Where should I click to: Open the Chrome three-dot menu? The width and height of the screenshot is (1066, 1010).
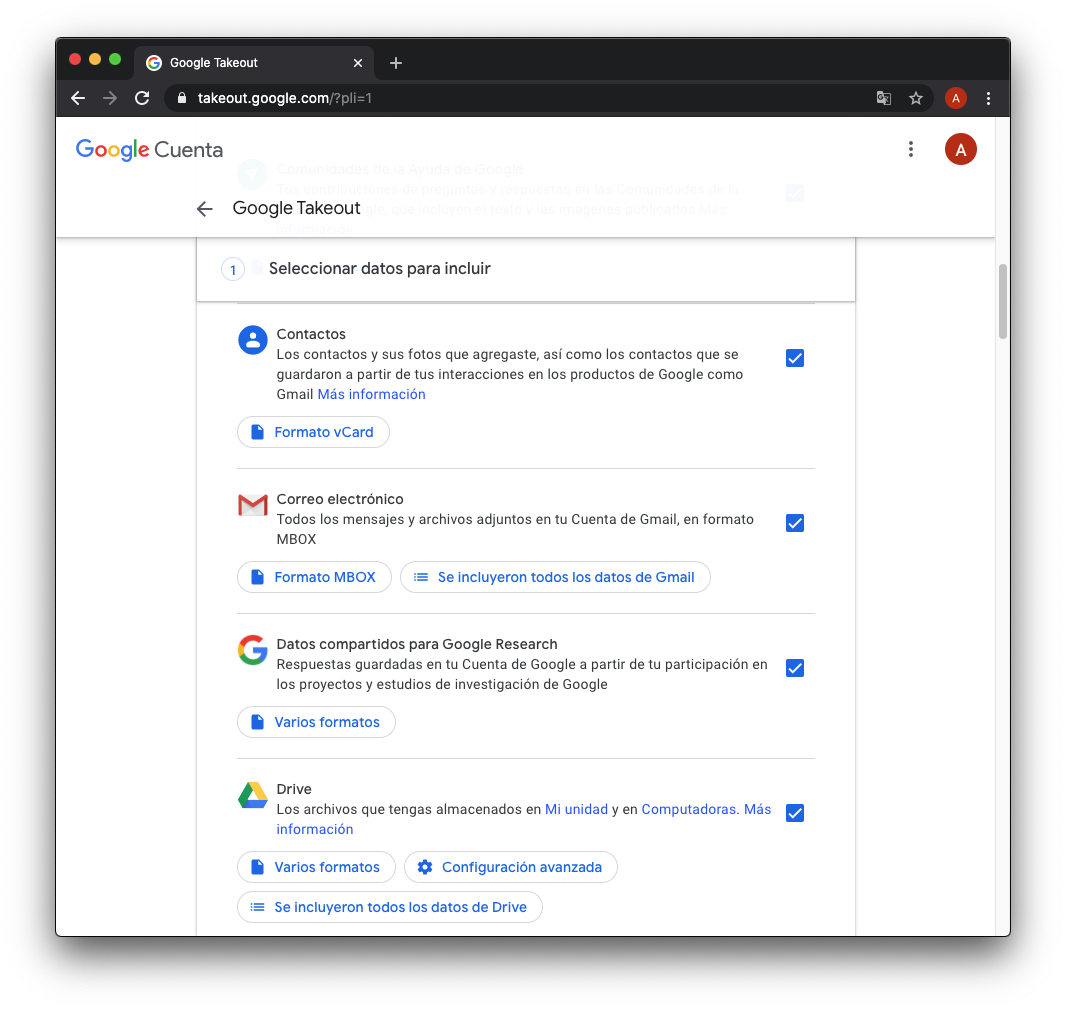[988, 98]
